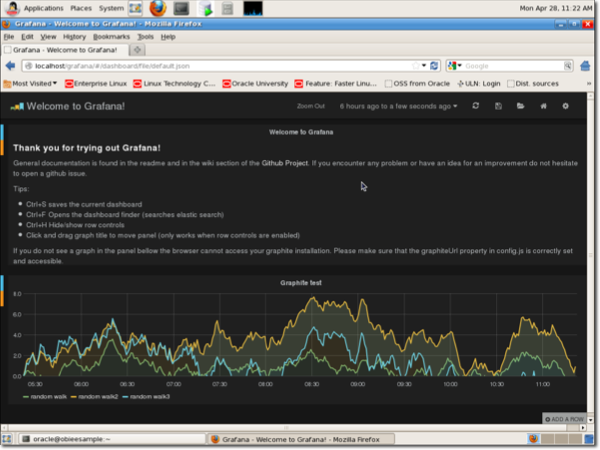The height and width of the screenshot is (450, 600).
Task: Launch Firefox from the top panel
Action: click(x=156, y=8)
